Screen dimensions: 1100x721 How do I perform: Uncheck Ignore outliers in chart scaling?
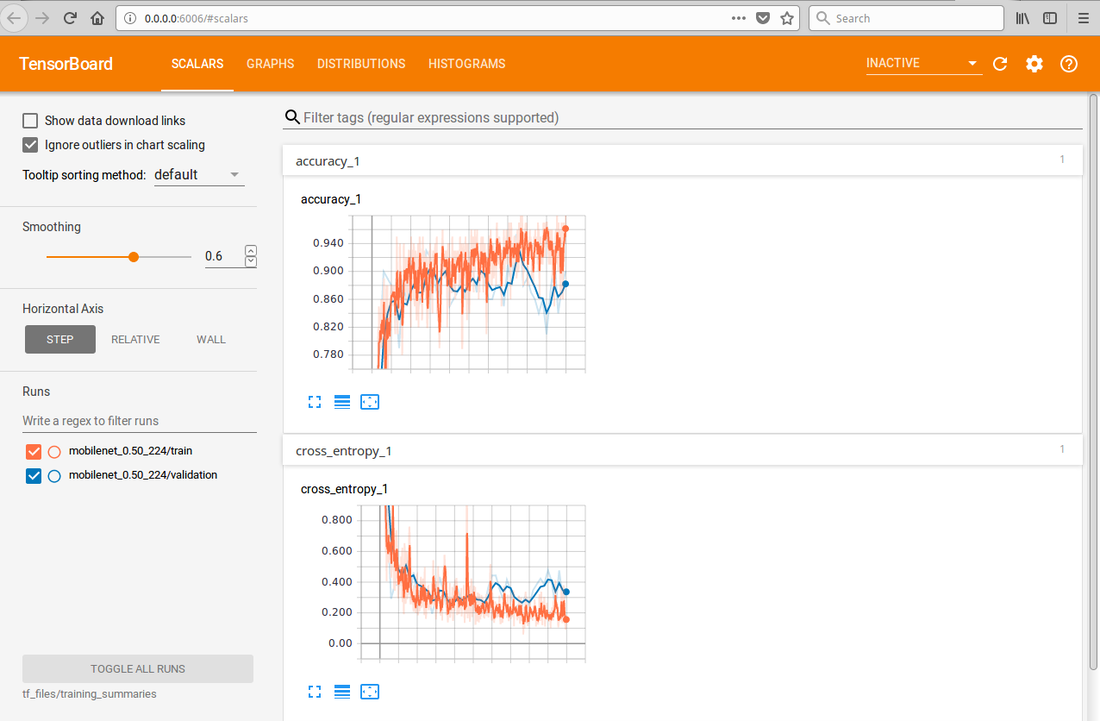(x=31, y=145)
